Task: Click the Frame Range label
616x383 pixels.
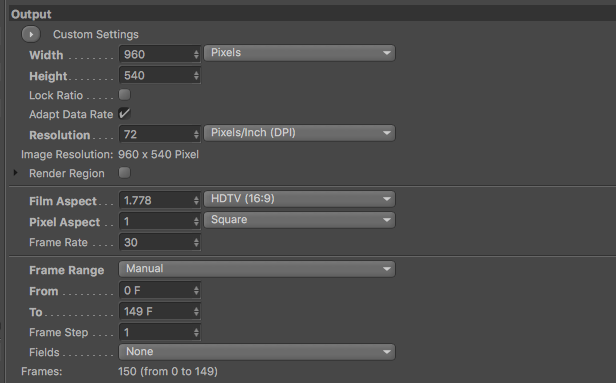Action: (x=66, y=270)
